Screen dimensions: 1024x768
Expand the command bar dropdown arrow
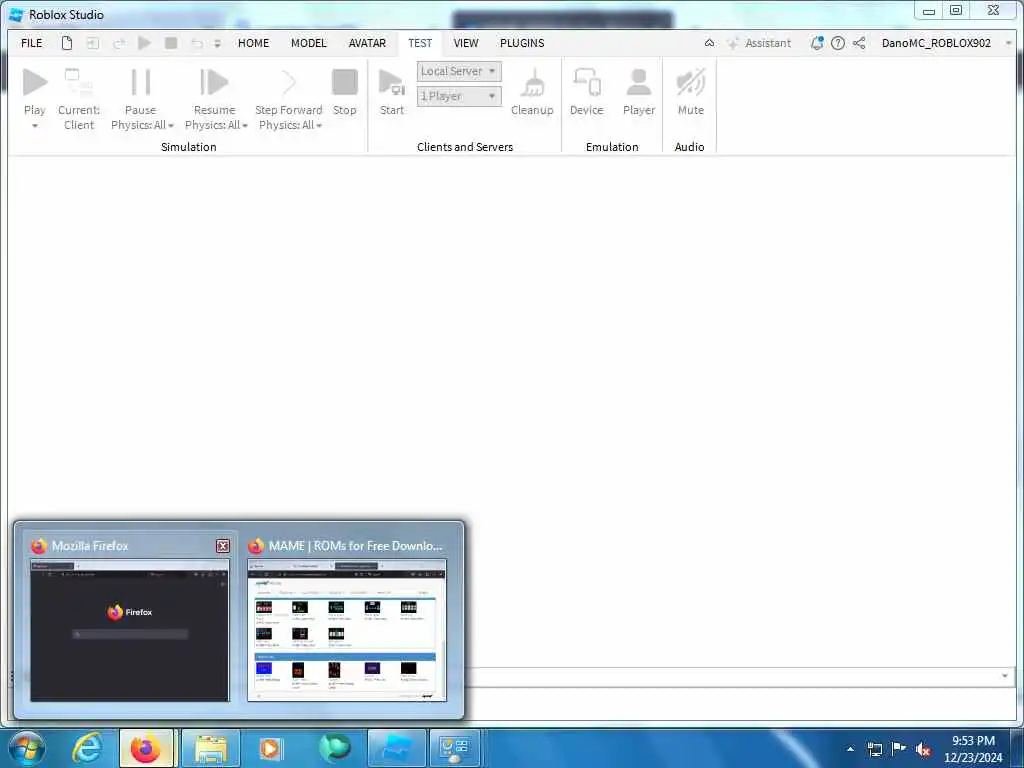pos(1004,676)
